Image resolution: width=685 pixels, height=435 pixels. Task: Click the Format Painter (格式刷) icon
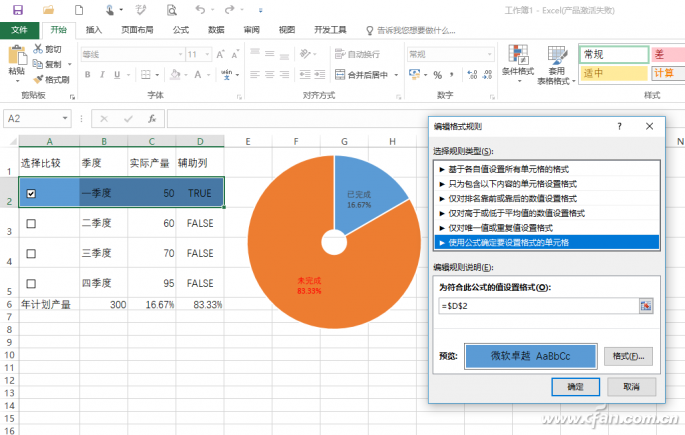coord(38,79)
